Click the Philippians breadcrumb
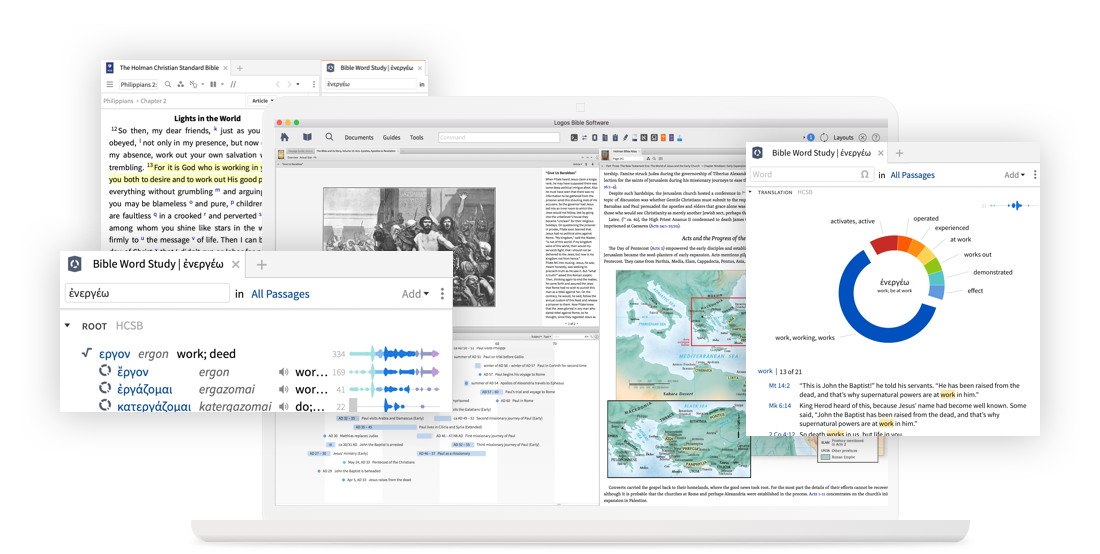 (x=119, y=101)
